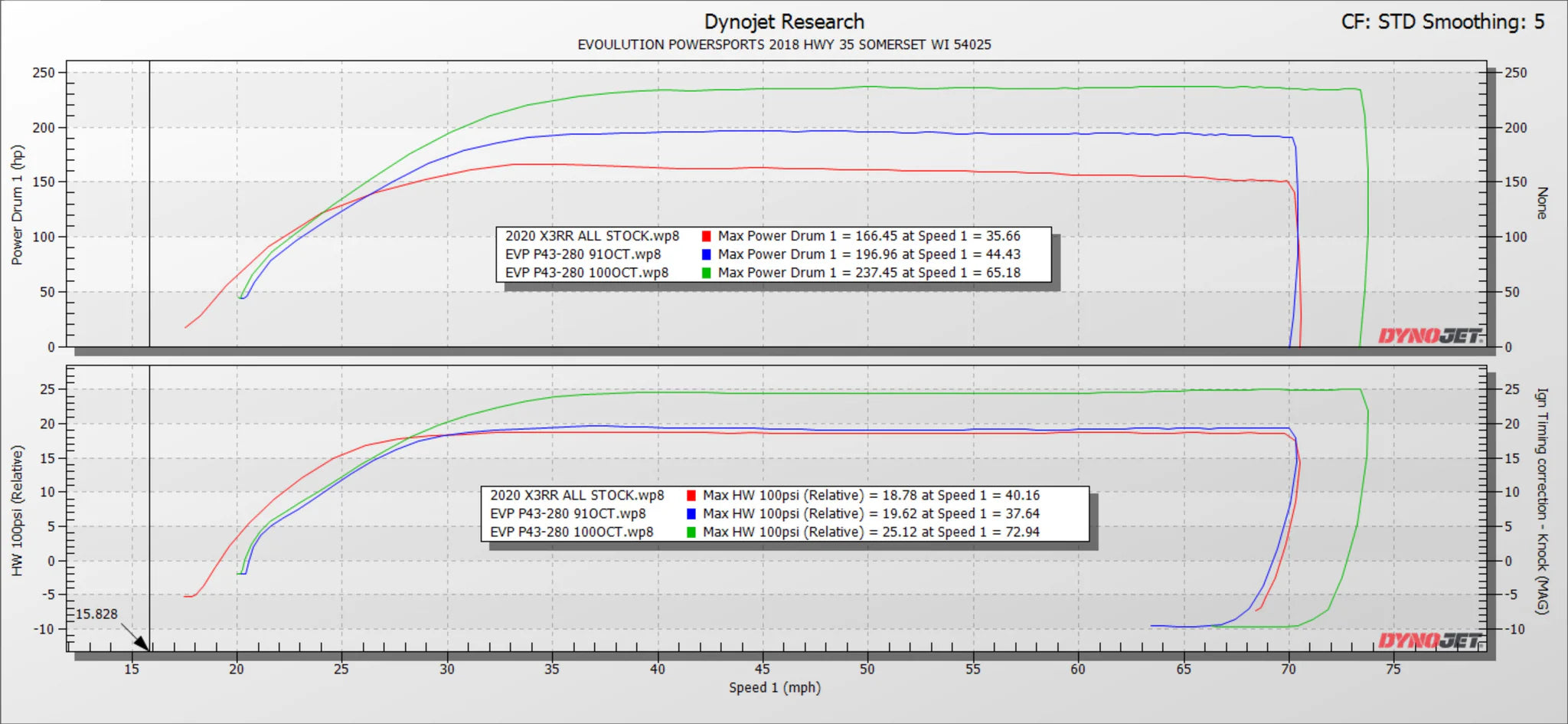Viewport: 1568px width, 724px height.
Task: Pick the green swatch in the HW 100psi legend
Action: 691,532
